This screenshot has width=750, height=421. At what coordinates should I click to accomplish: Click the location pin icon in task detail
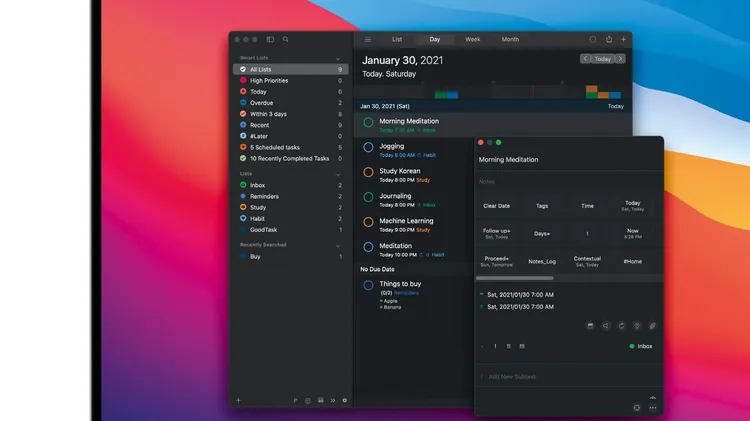coord(637,325)
